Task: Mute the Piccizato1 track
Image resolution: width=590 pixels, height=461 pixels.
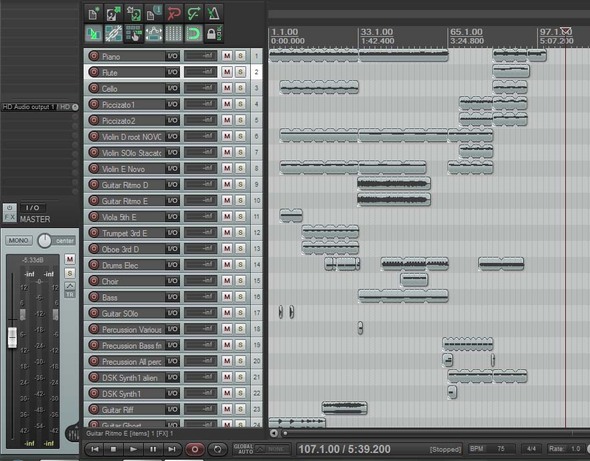Action: [x=227, y=104]
